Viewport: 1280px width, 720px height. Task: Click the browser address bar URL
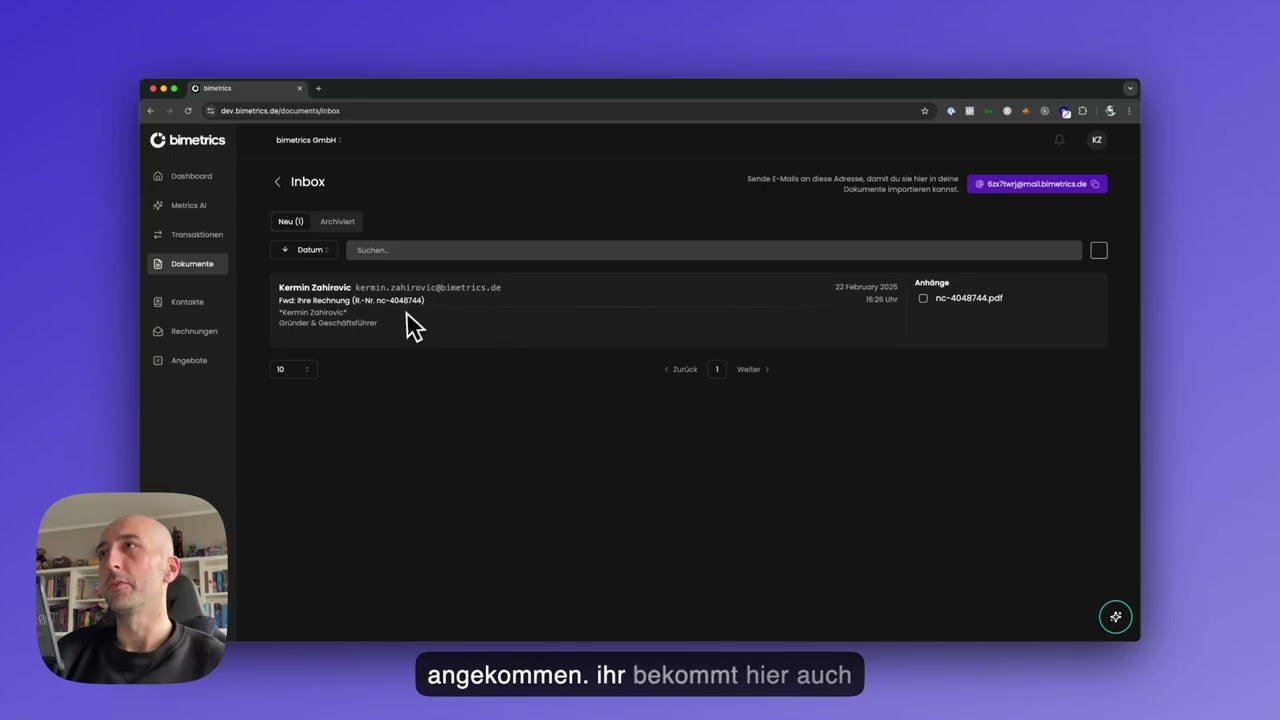(280, 111)
